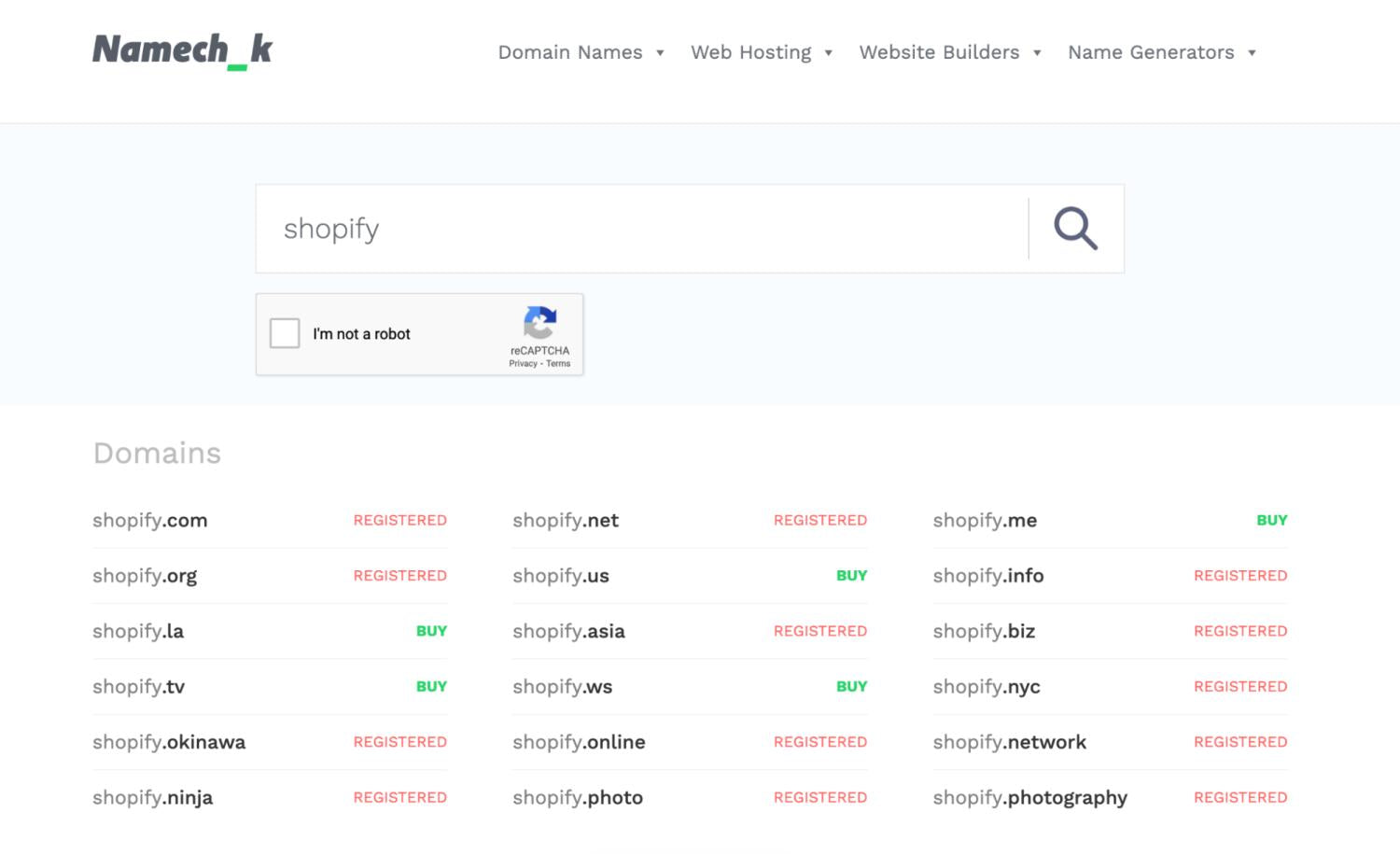Click BUY for shopify.la

pos(431,631)
